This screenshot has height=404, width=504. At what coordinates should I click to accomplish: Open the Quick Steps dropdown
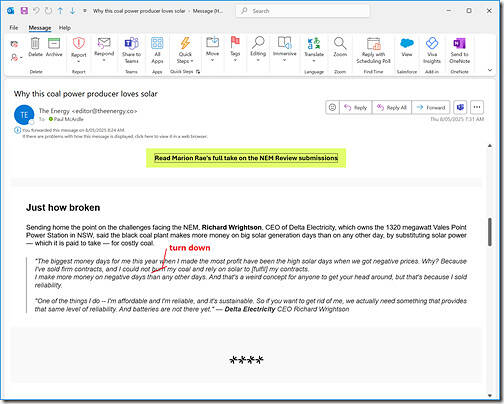point(185,50)
